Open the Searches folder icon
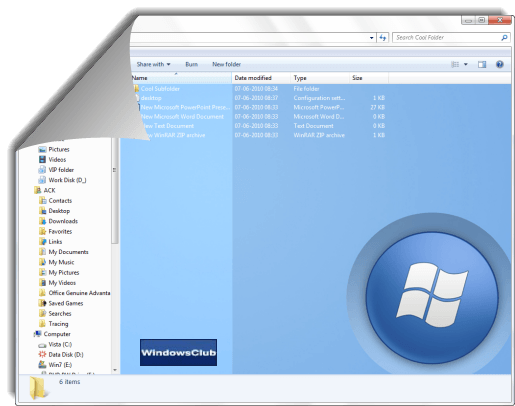Screen dimensions: 515x406 42,314
